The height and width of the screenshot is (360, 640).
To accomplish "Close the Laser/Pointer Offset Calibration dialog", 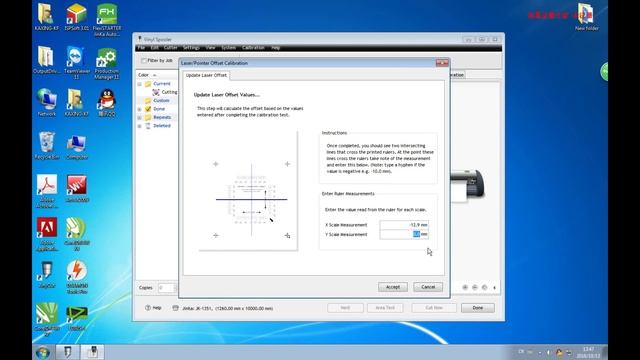I will [442, 63].
